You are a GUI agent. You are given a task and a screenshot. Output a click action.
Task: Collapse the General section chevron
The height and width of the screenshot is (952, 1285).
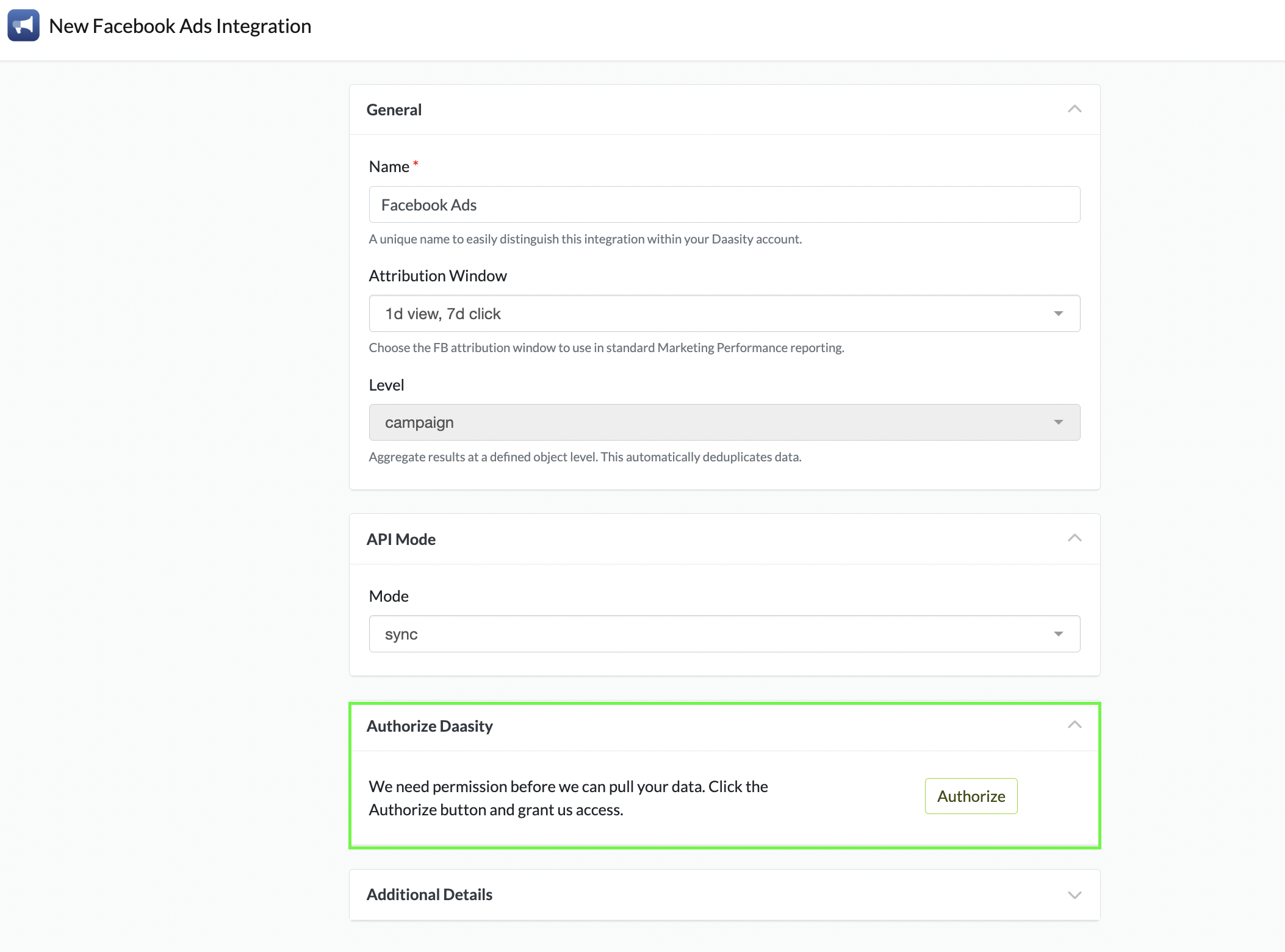1074,109
